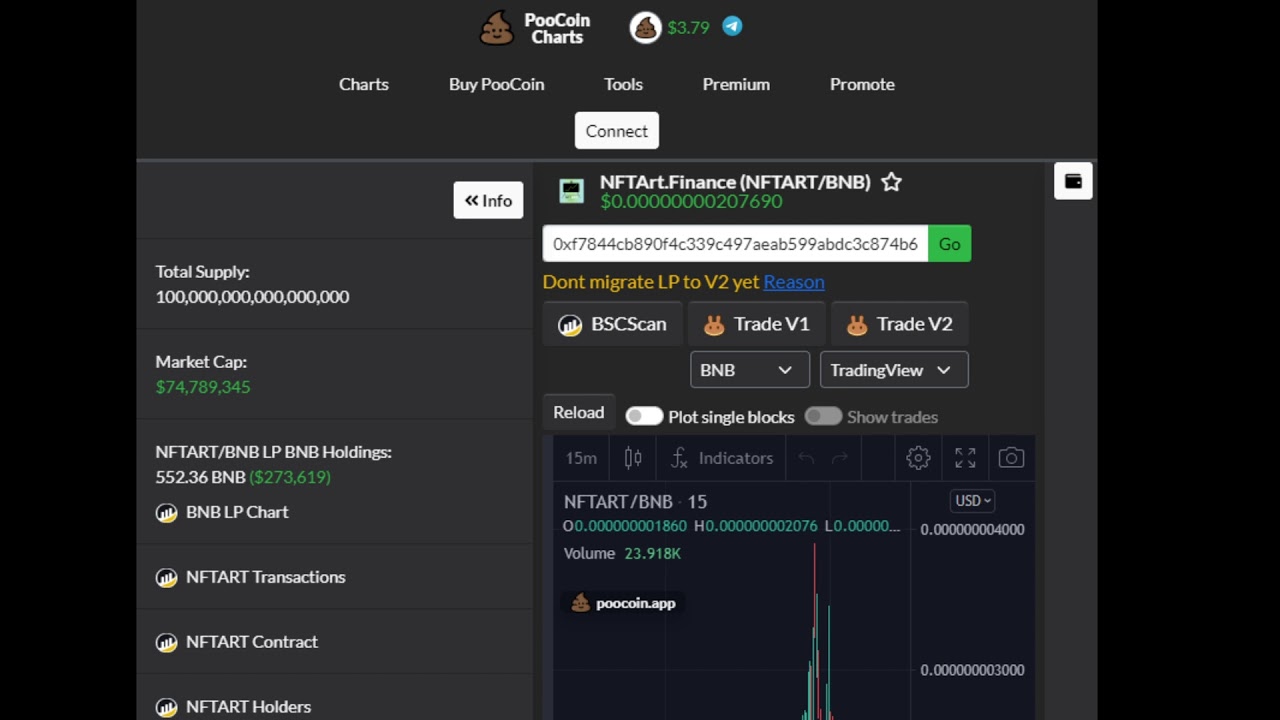Open BSCScan button
1280x720 pixels.
pyautogui.click(x=612, y=324)
